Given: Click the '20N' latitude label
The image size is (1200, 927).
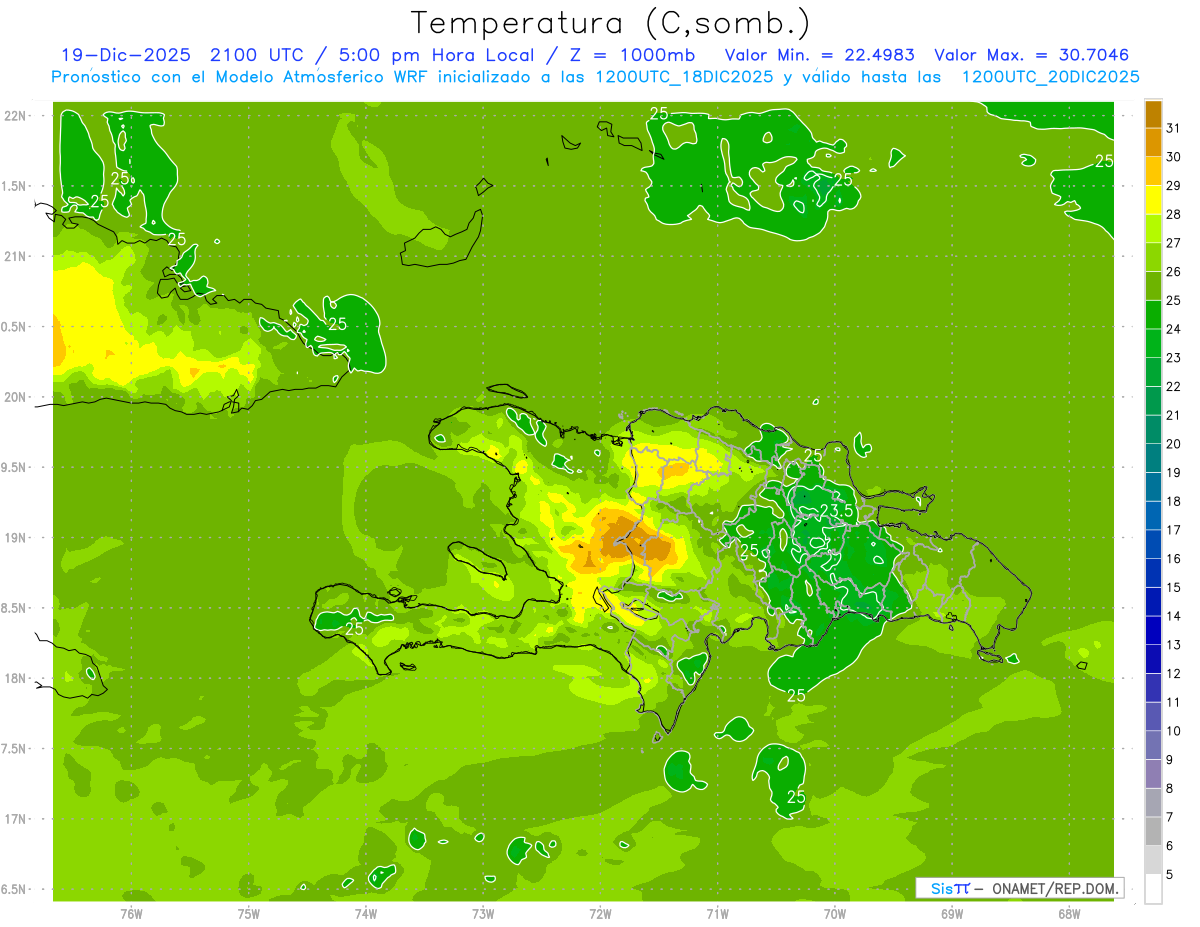Looking at the screenshot, I should (17, 397).
